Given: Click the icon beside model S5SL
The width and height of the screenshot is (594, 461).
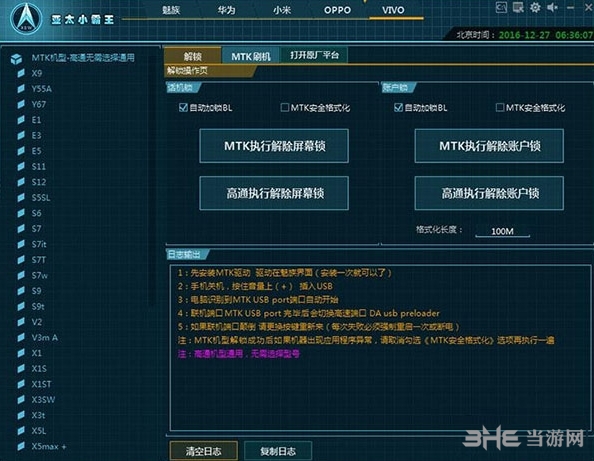Looking at the screenshot, I should pyautogui.click(x=21, y=197).
